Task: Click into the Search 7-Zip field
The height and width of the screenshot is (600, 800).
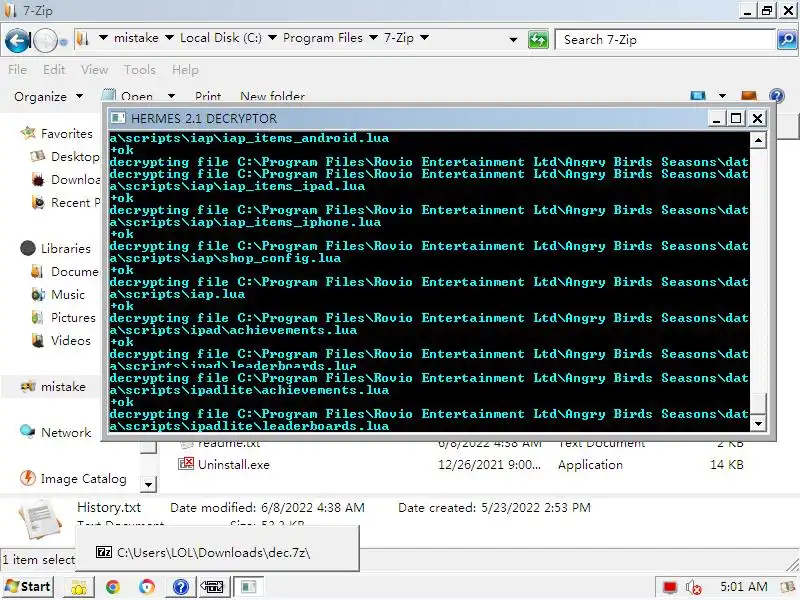Action: [x=664, y=39]
